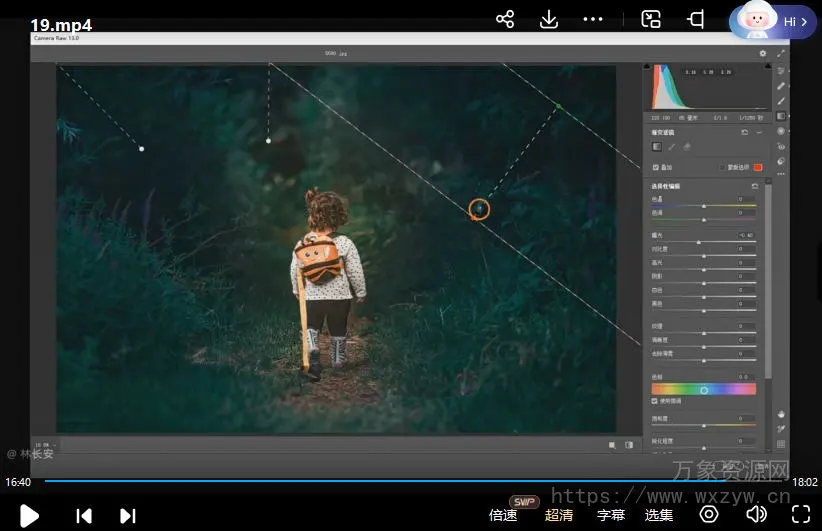Screen dimensions: 822x531
Task: Click the share icon in top bar
Action: click(x=505, y=19)
